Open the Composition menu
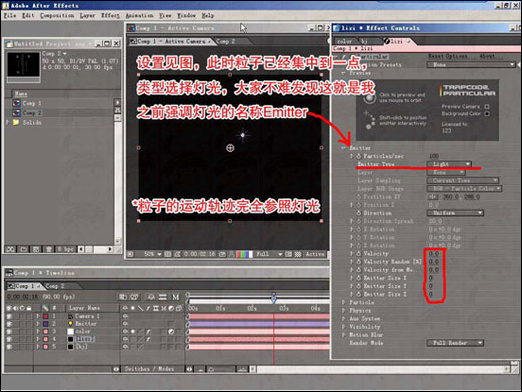 pyautogui.click(x=57, y=15)
